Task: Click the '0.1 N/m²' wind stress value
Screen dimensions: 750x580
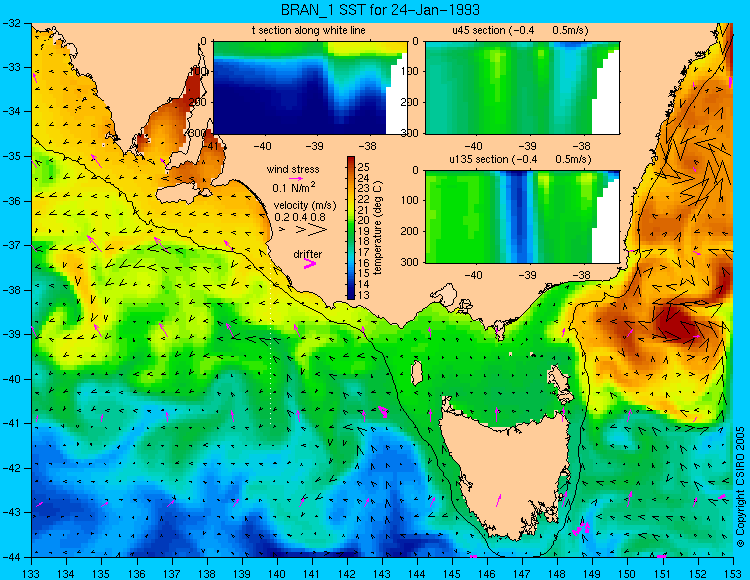Action: coord(294,187)
